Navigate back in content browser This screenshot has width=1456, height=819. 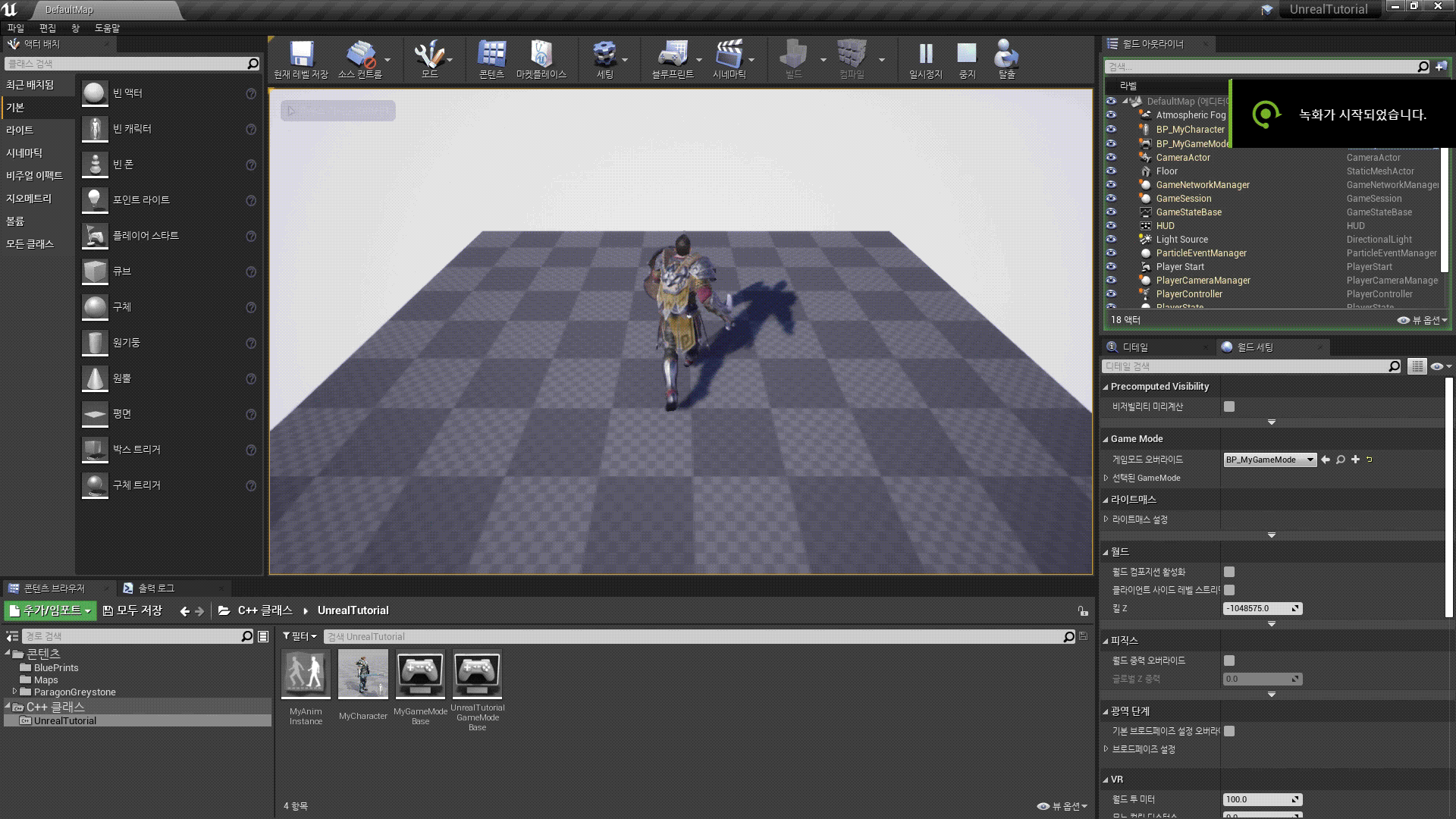184,611
